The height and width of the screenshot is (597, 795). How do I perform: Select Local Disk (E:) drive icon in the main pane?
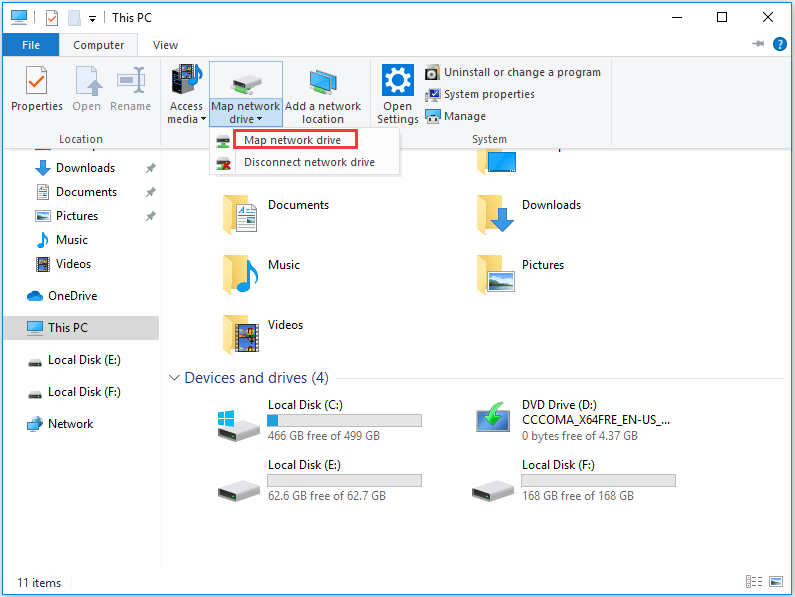pyautogui.click(x=238, y=490)
